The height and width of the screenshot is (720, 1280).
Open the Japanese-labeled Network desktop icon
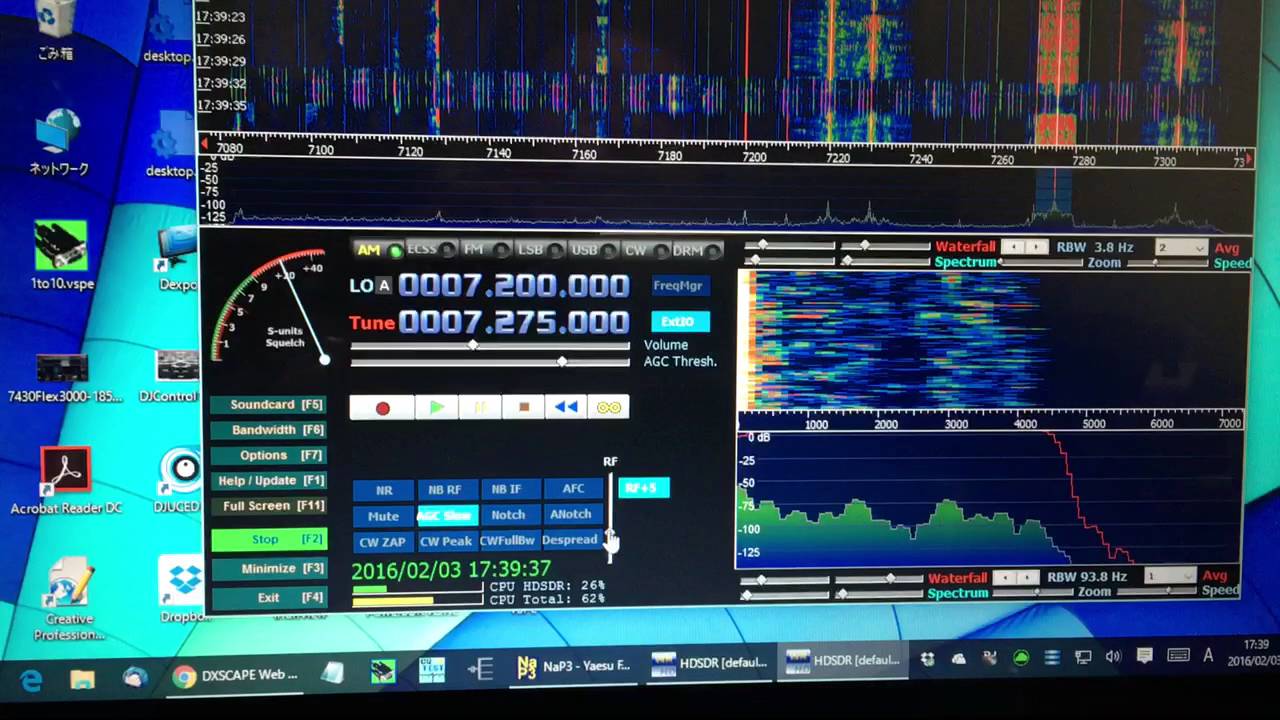tap(58, 142)
